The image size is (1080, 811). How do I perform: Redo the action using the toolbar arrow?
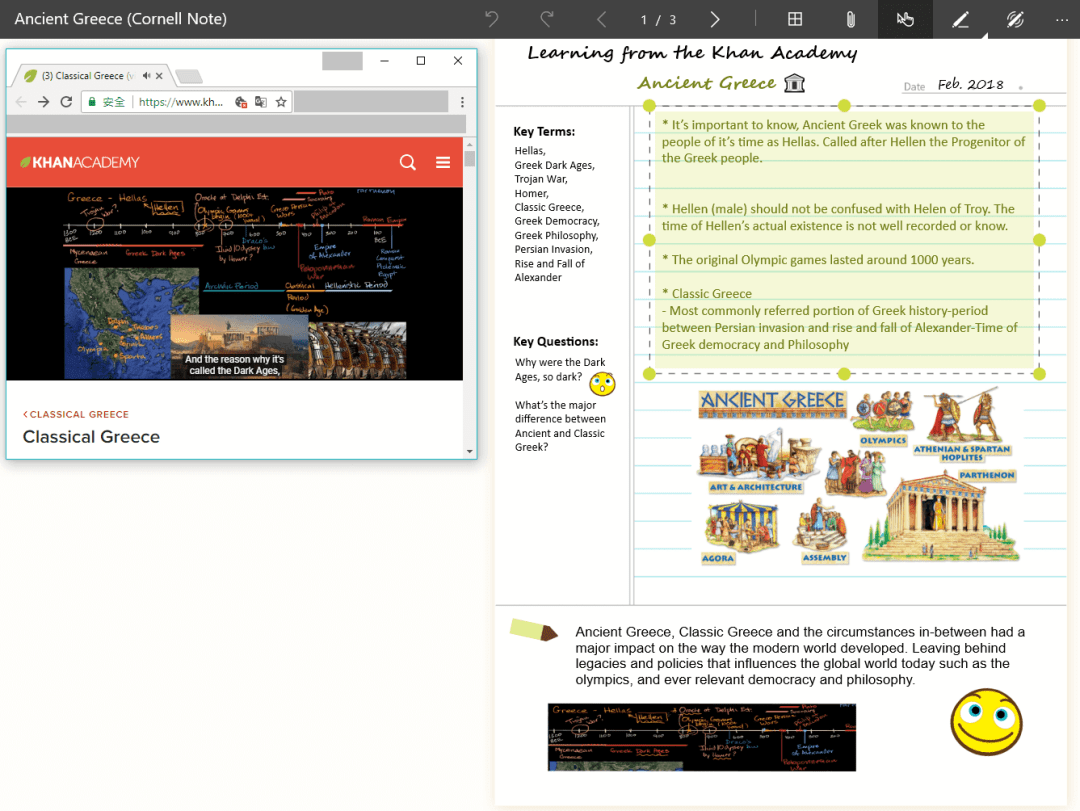pos(547,19)
